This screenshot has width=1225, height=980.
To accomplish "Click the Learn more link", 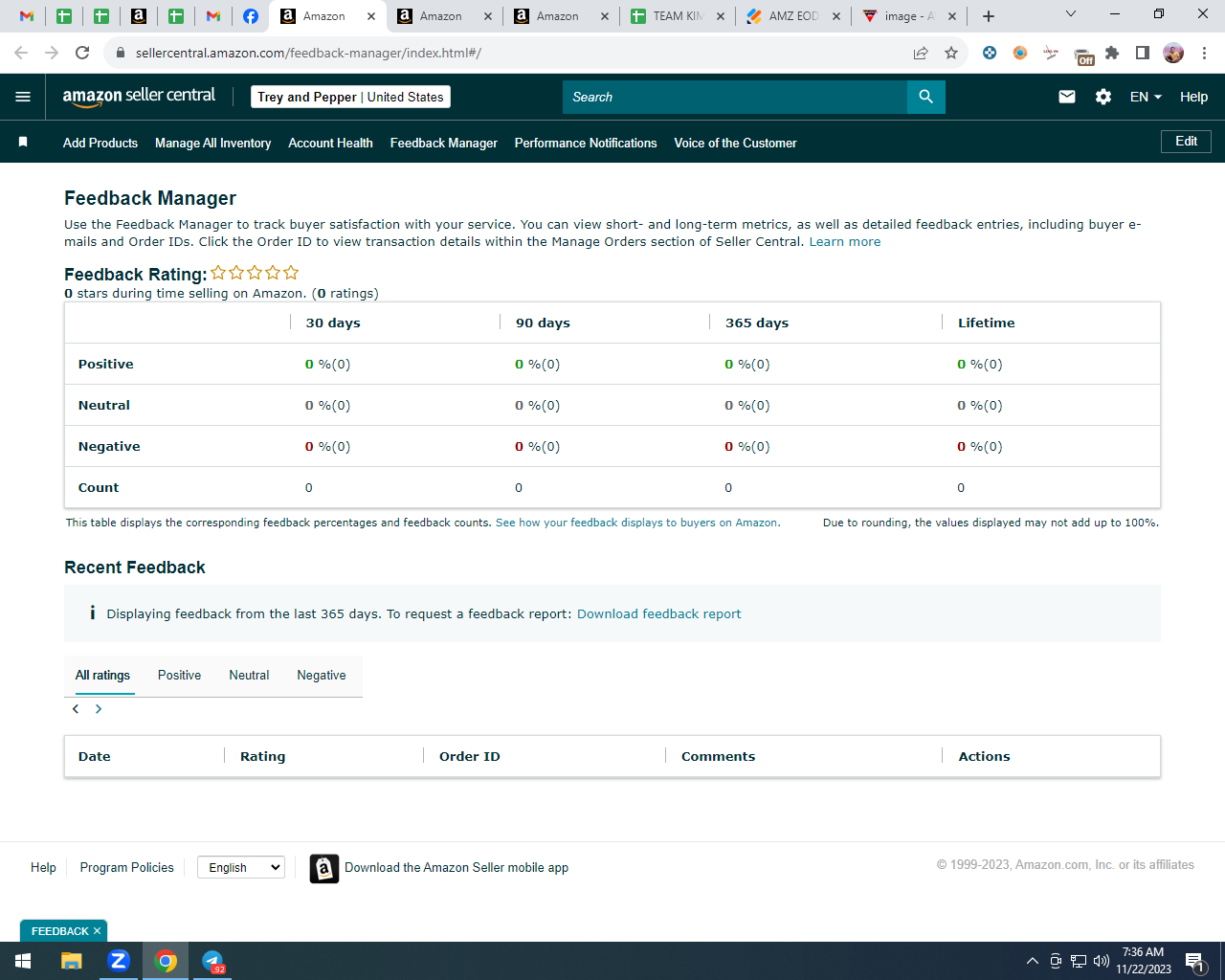I will tap(845, 241).
